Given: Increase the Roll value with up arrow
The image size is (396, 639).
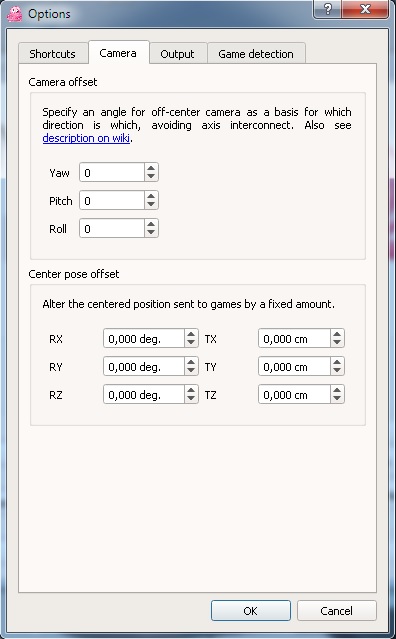Looking at the screenshot, I should point(151,224).
